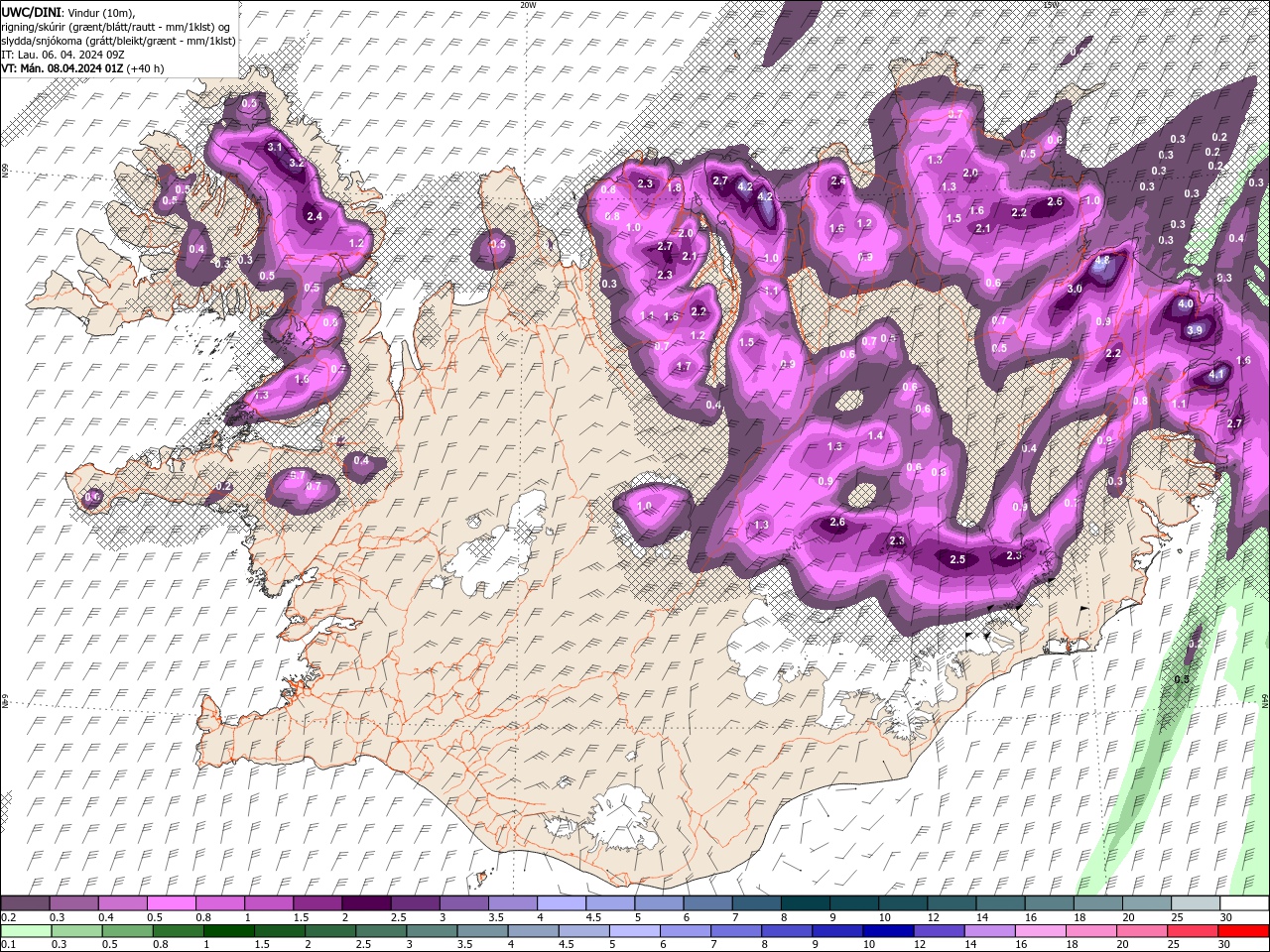Click the rain-scale swatch labeled 25

click(x=1194, y=931)
